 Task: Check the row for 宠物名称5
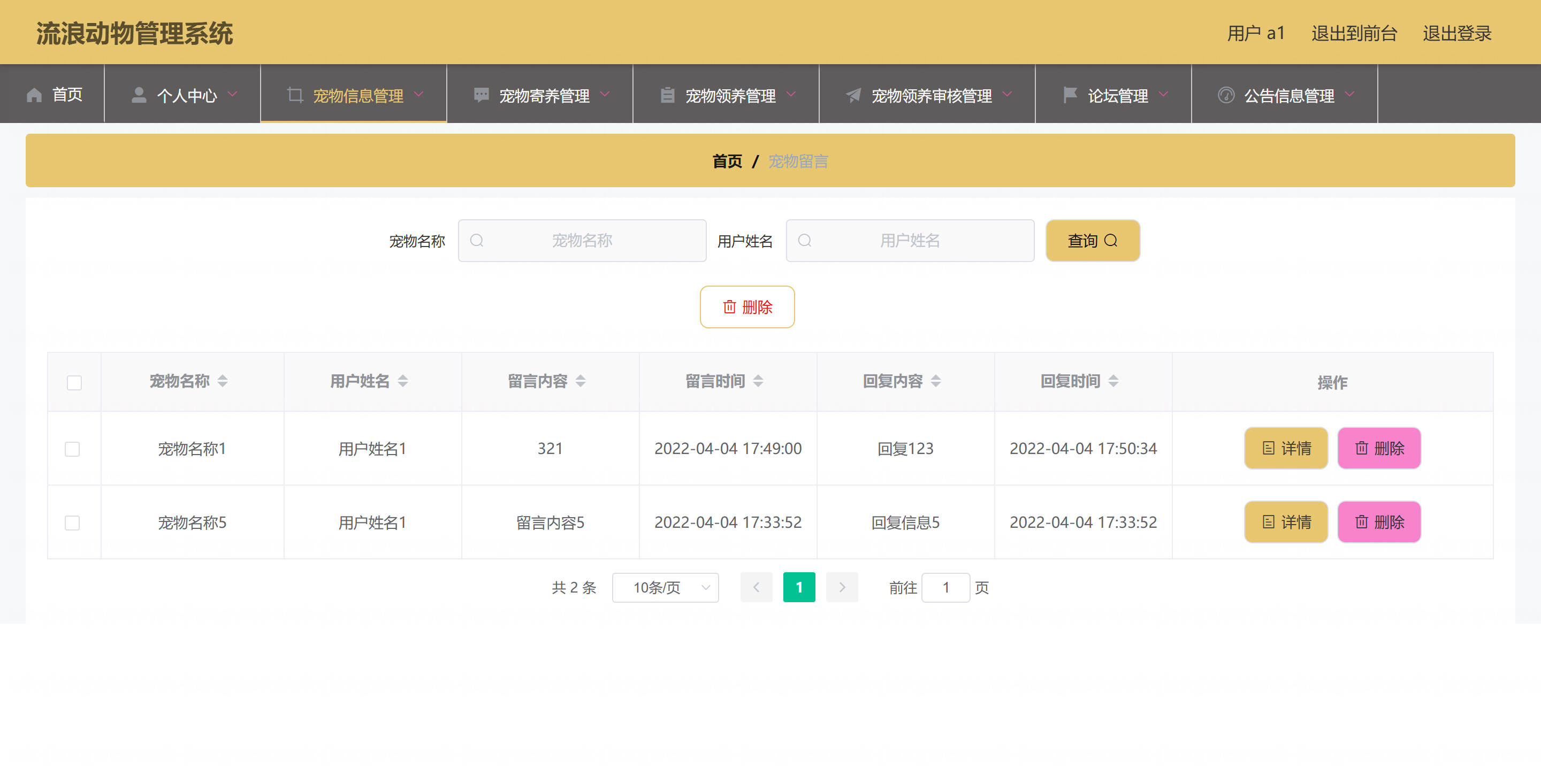pos(72,523)
